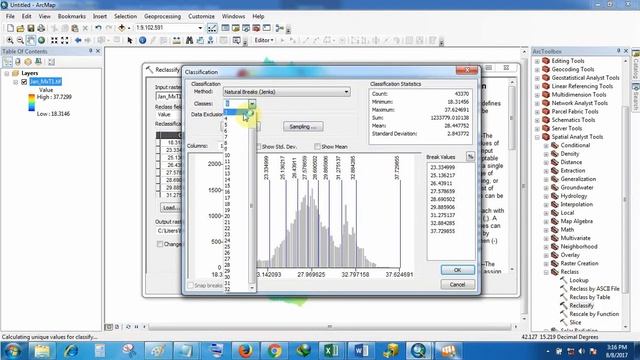Select the Reclassify tool in ArcToolbox
Image resolution: width=640 pixels, height=360 pixels.
(581, 306)
